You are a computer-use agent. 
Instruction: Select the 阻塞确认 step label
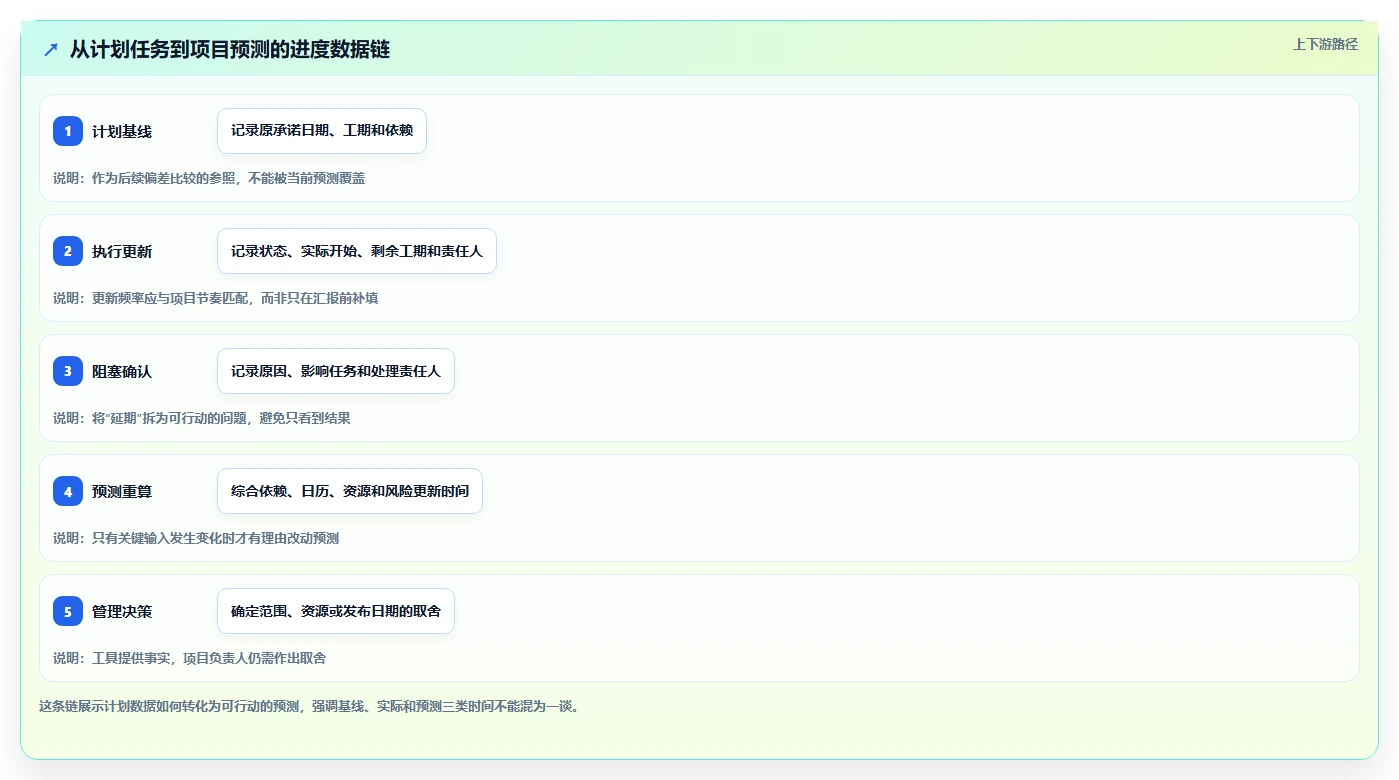pyautogui.click(x=122, y=372)
